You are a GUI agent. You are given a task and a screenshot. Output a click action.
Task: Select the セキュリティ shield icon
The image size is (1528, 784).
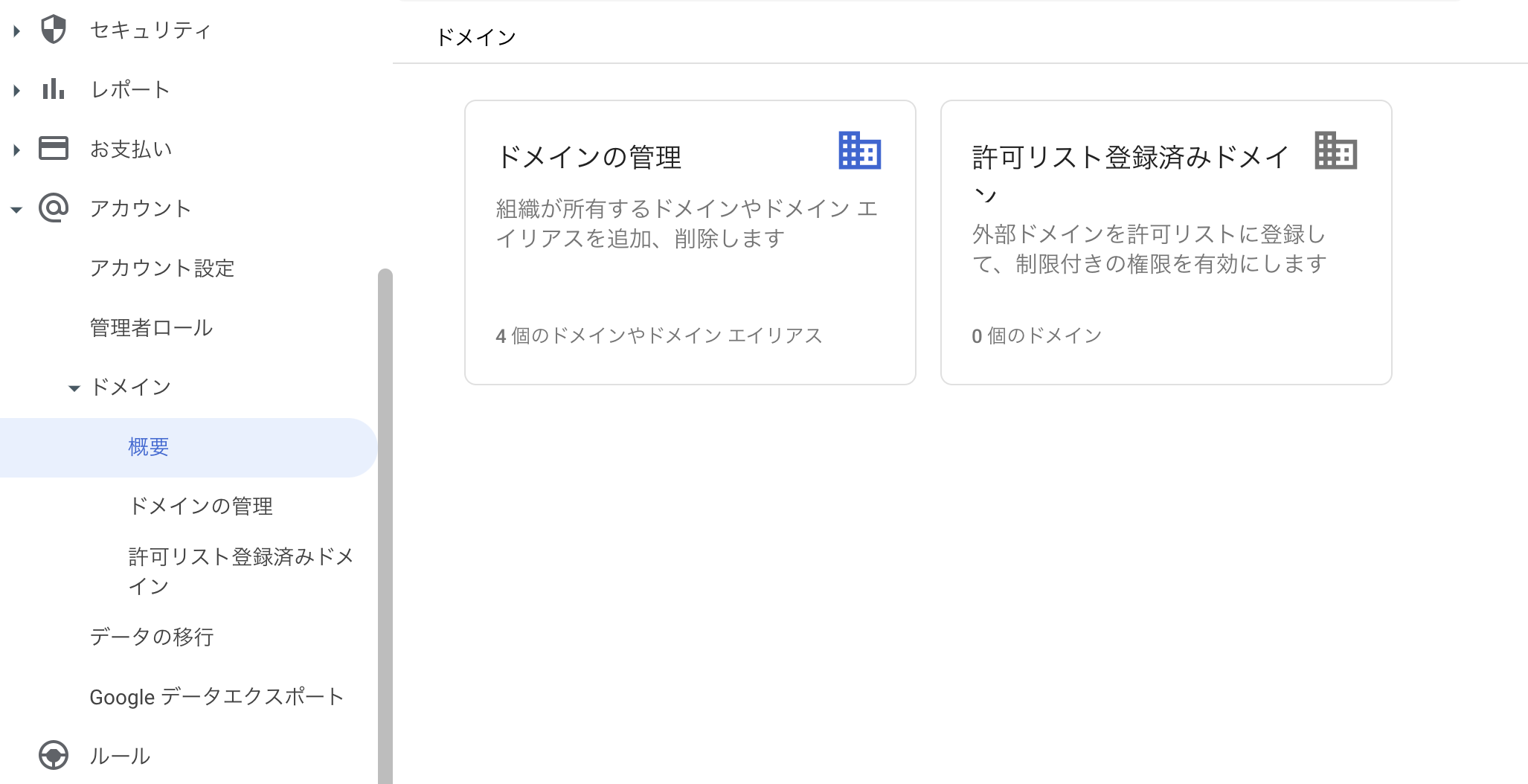[x=53, y=30]
